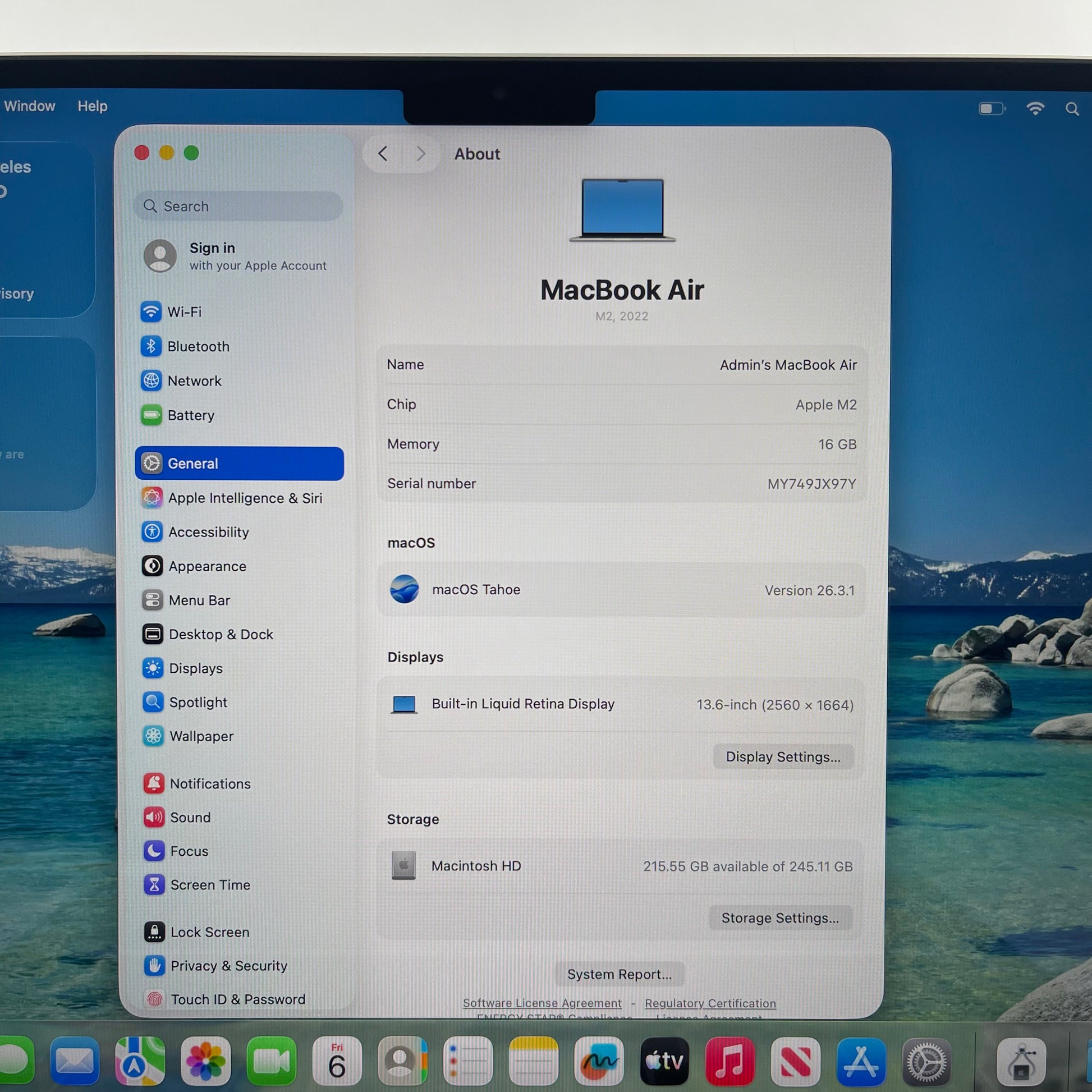
Task: Open the Window menu
Action: click(29, 106)
